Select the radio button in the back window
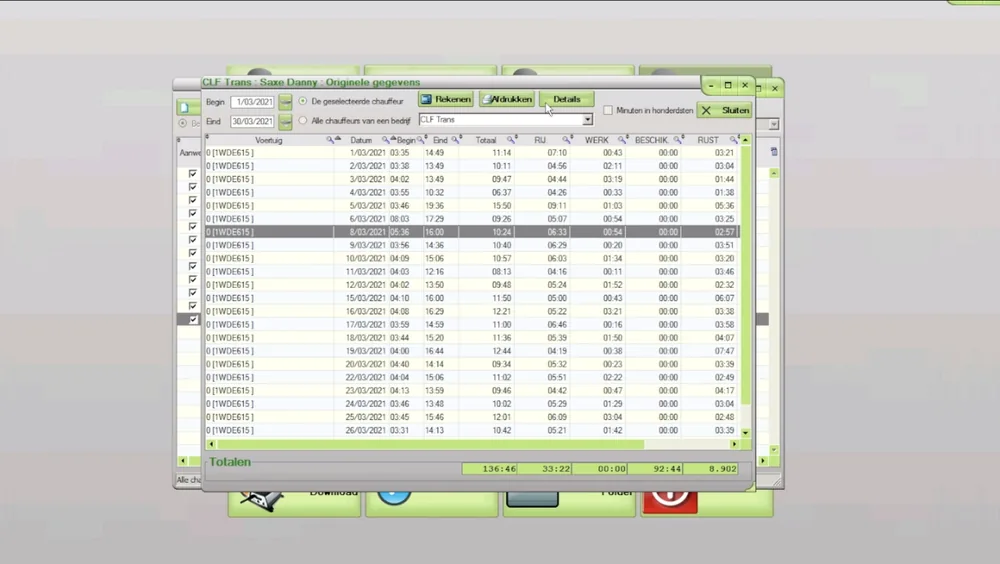 coord(182,123)
